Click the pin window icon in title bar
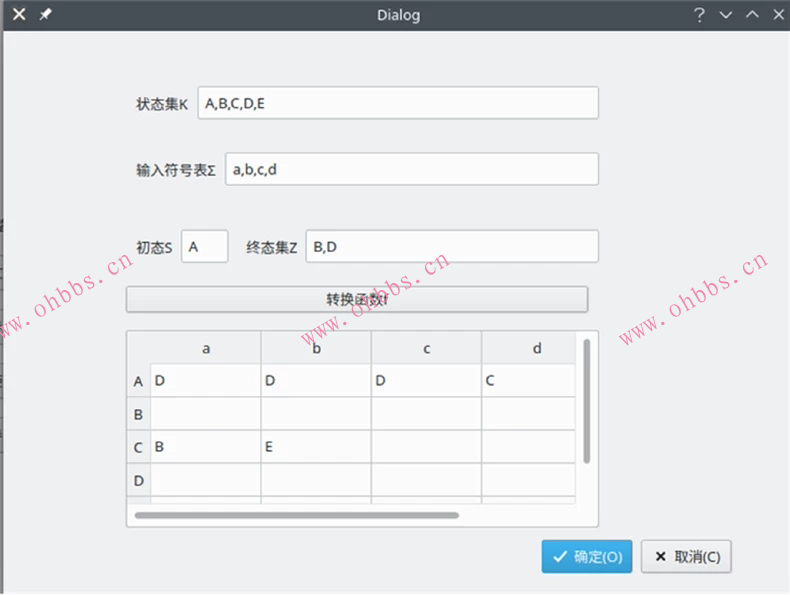The image size is (790, 595). (x=45, y=15)
